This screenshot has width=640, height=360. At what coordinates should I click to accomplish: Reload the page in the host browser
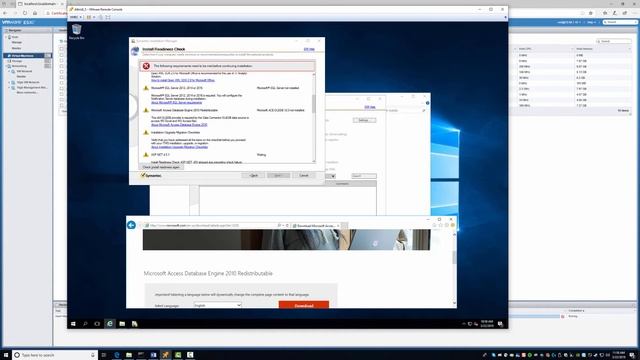tap(25, 13)
